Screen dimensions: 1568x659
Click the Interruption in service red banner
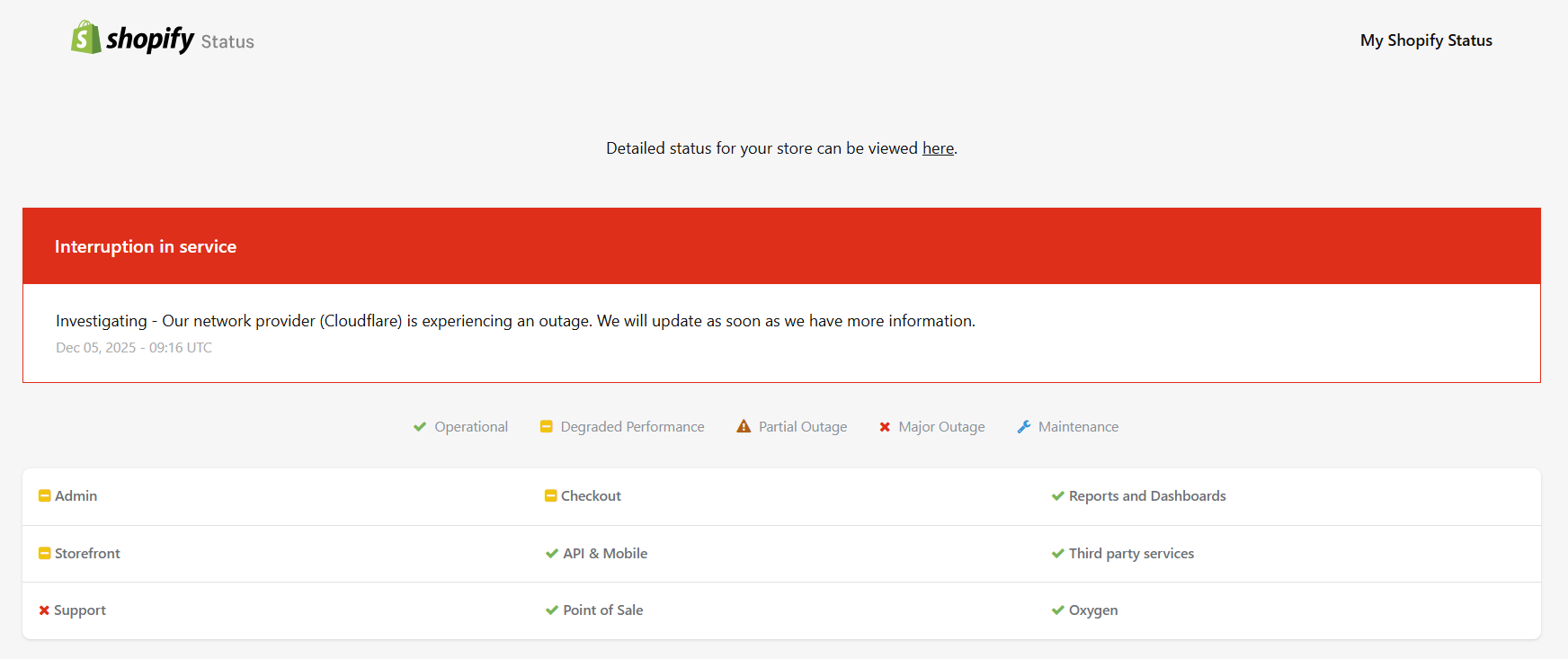pos(780,246)
